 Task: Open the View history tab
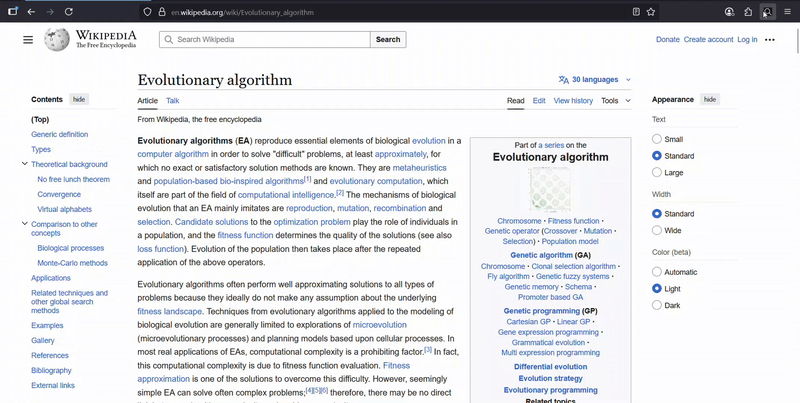point(573,101)
